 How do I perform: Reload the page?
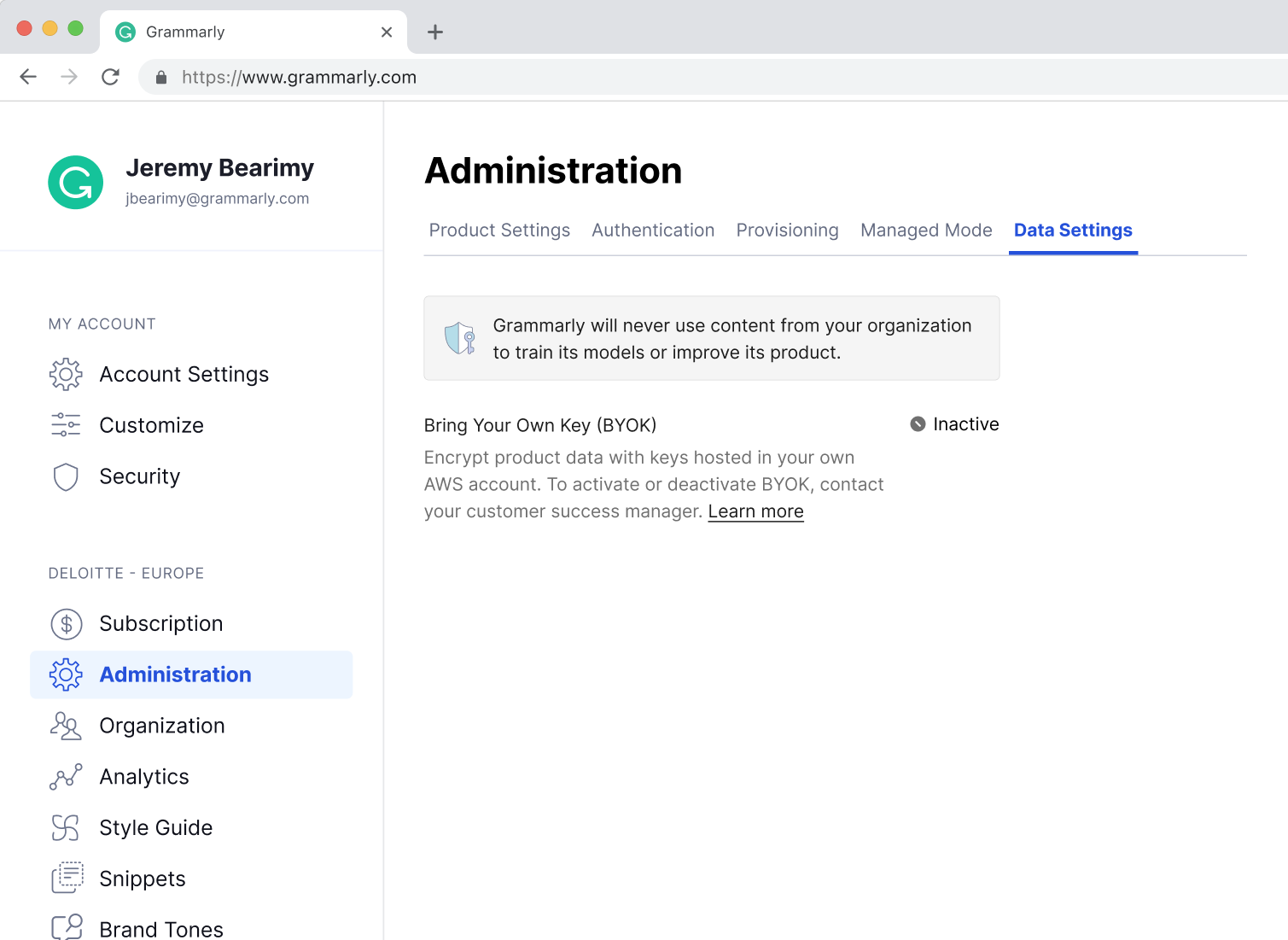pyautogui.click(x=110, y=78)
